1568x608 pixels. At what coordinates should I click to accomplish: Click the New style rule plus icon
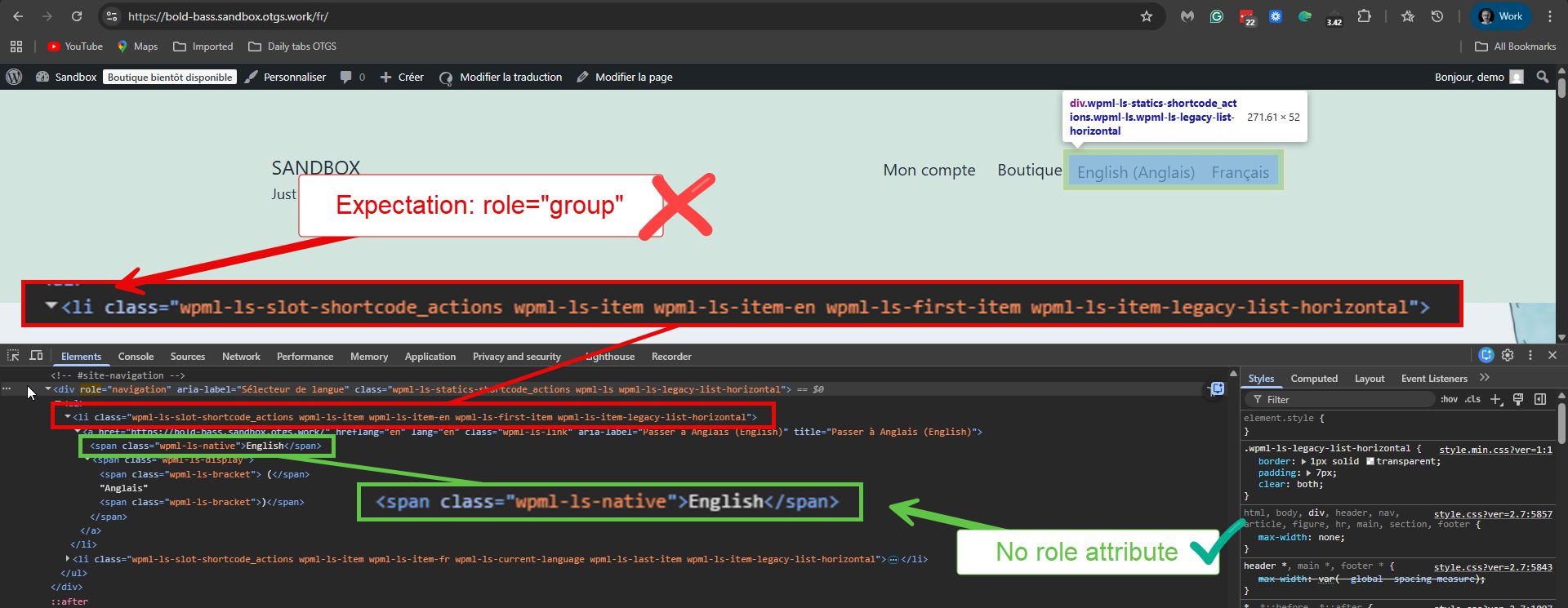tap(1495, 399)
